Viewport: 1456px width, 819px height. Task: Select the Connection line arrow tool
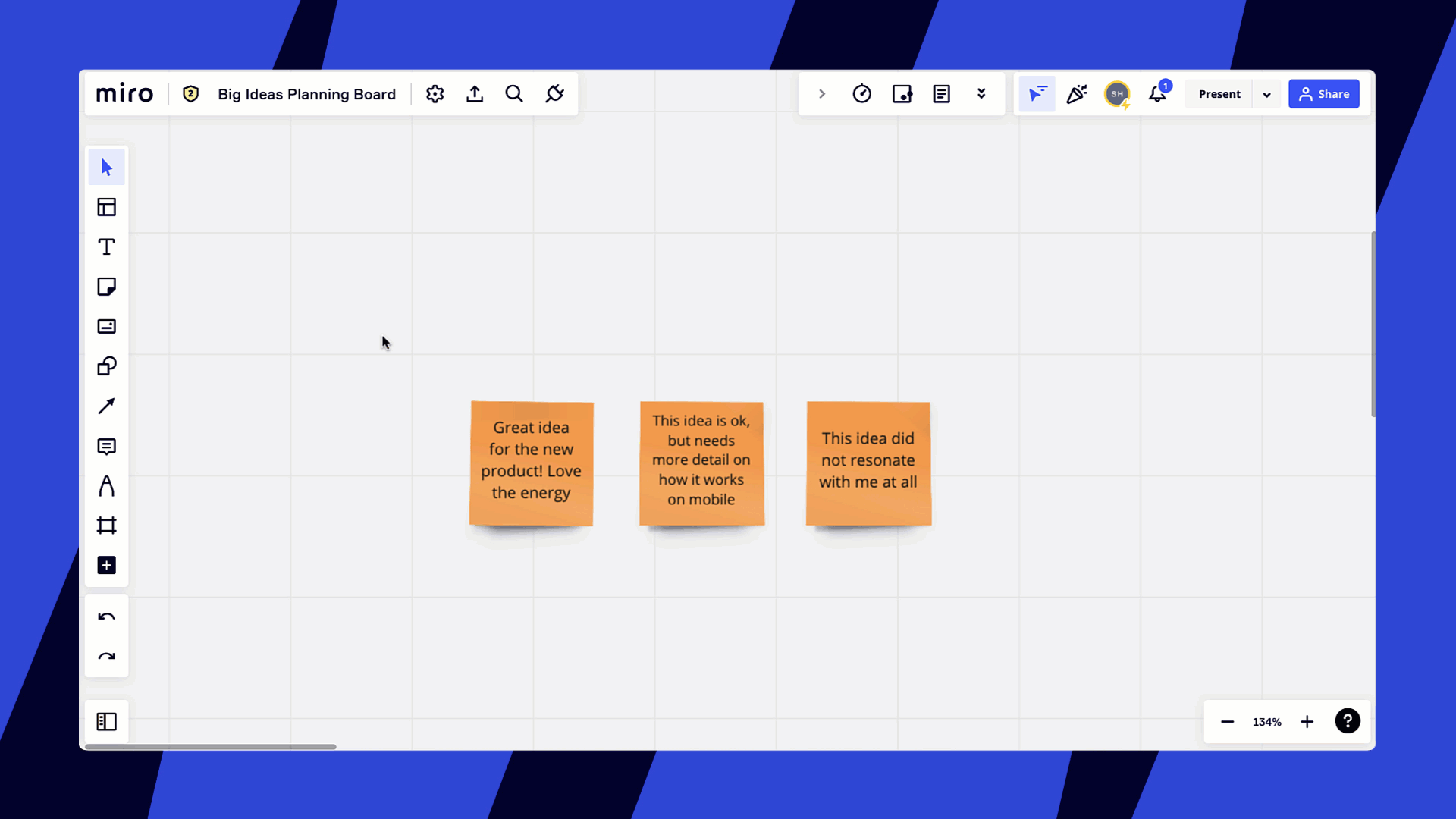106,406
